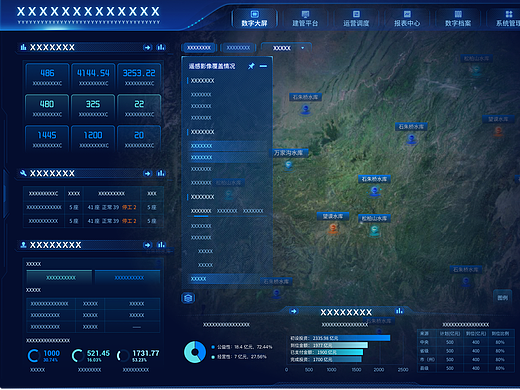Select the 万家沟水库 map marker label
The height and width of the screenshot is (390, 520).
pyautogui.click(x=288, y=153)
